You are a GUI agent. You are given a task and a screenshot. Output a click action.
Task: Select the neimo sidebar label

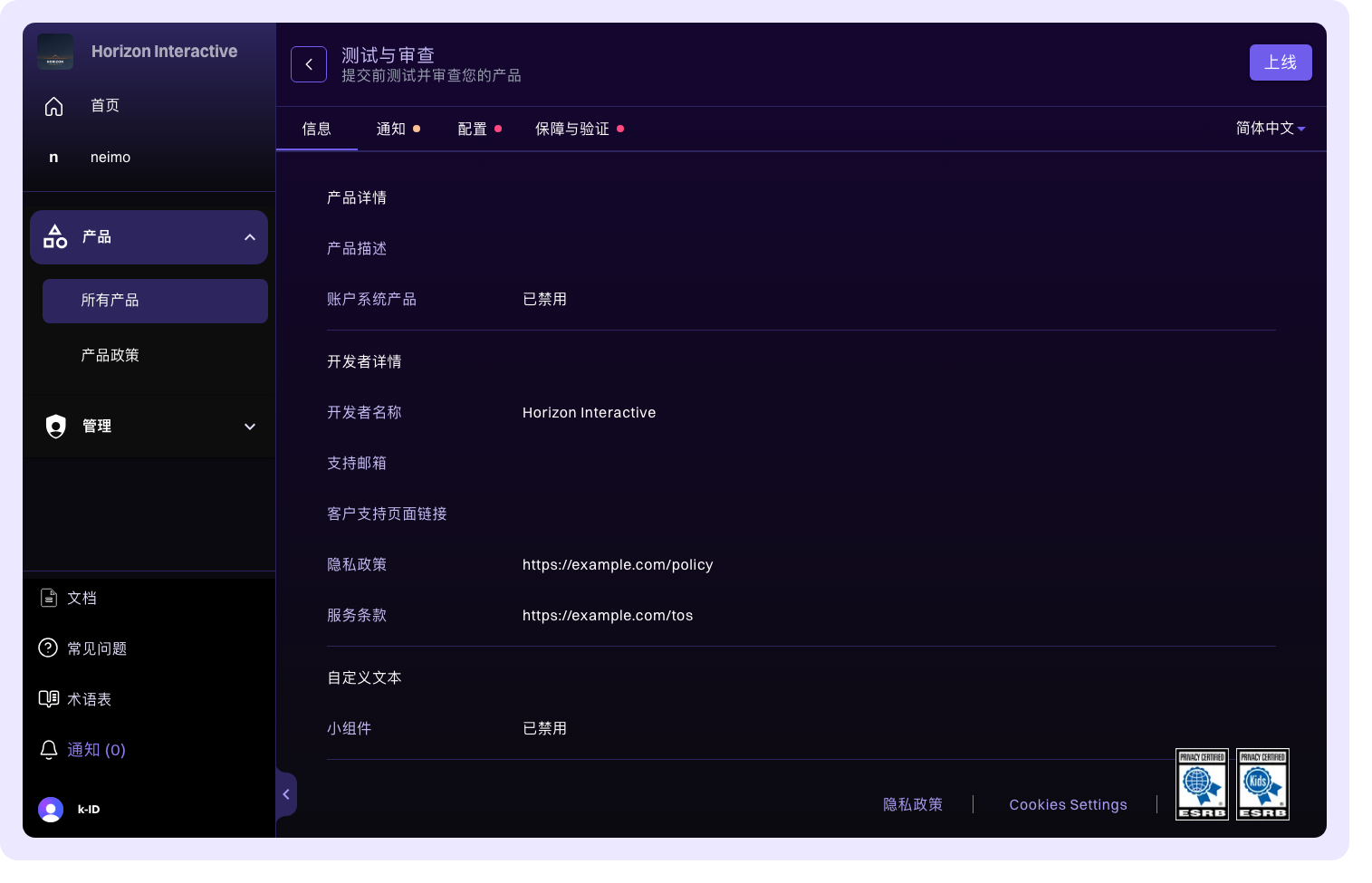tap(110, 157)
